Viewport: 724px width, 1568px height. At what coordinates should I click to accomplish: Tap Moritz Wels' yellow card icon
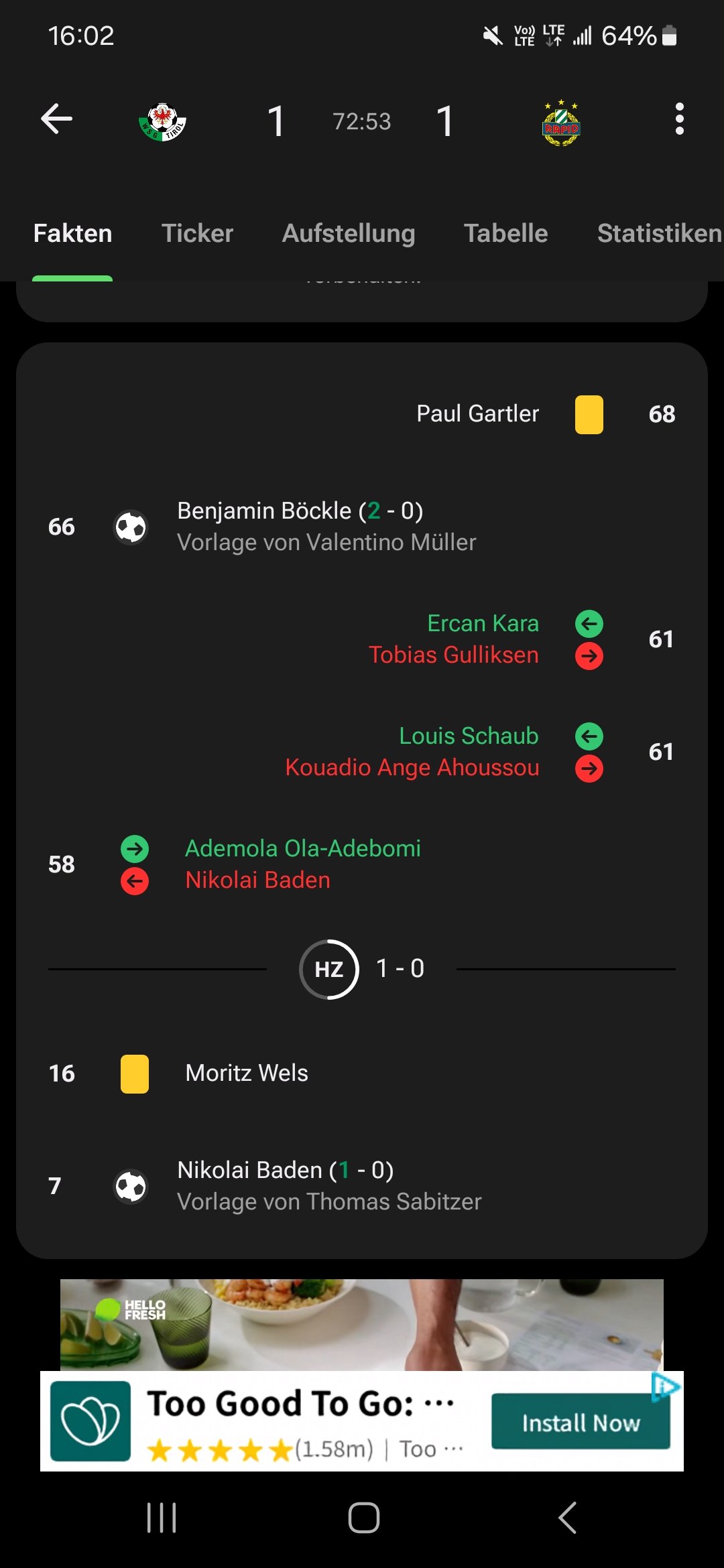pyautogui.click(x=134, y=1074)
